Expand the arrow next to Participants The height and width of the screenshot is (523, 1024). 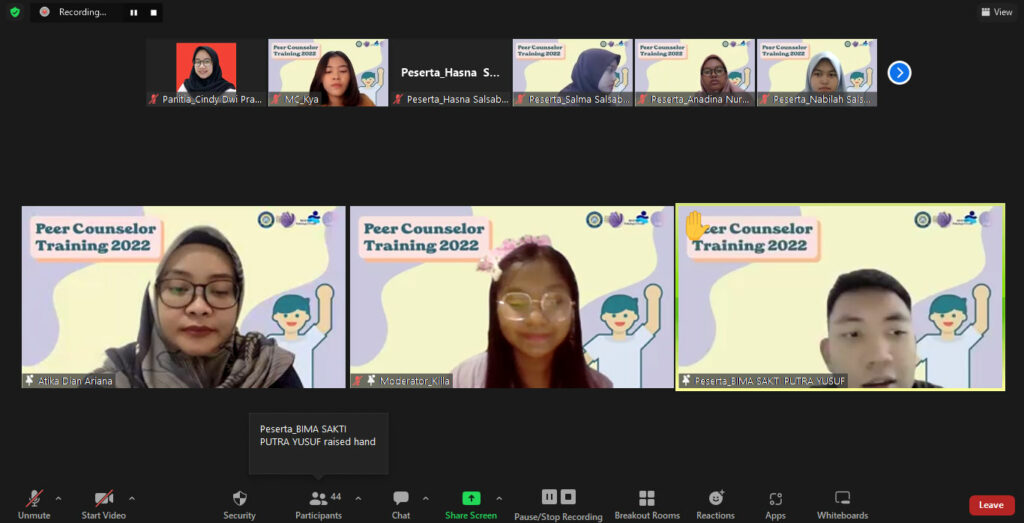click(x=358, y=498)
